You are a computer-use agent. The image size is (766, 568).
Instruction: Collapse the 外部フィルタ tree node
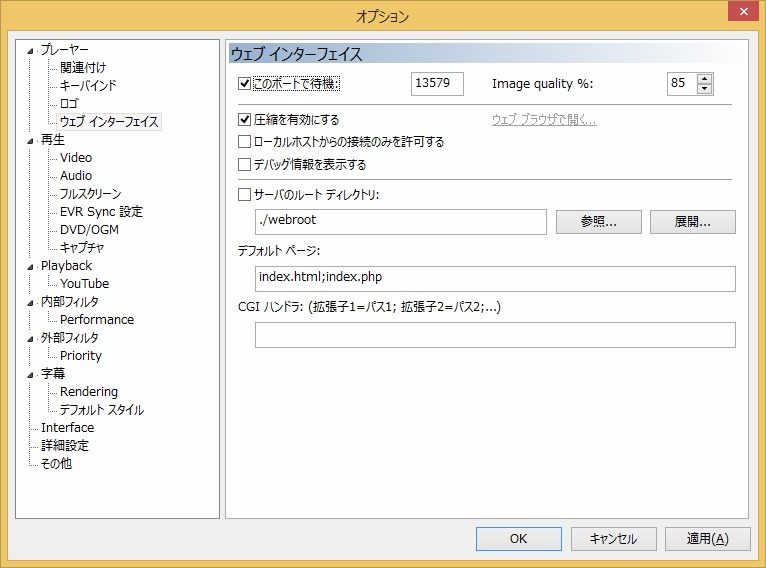30,339
